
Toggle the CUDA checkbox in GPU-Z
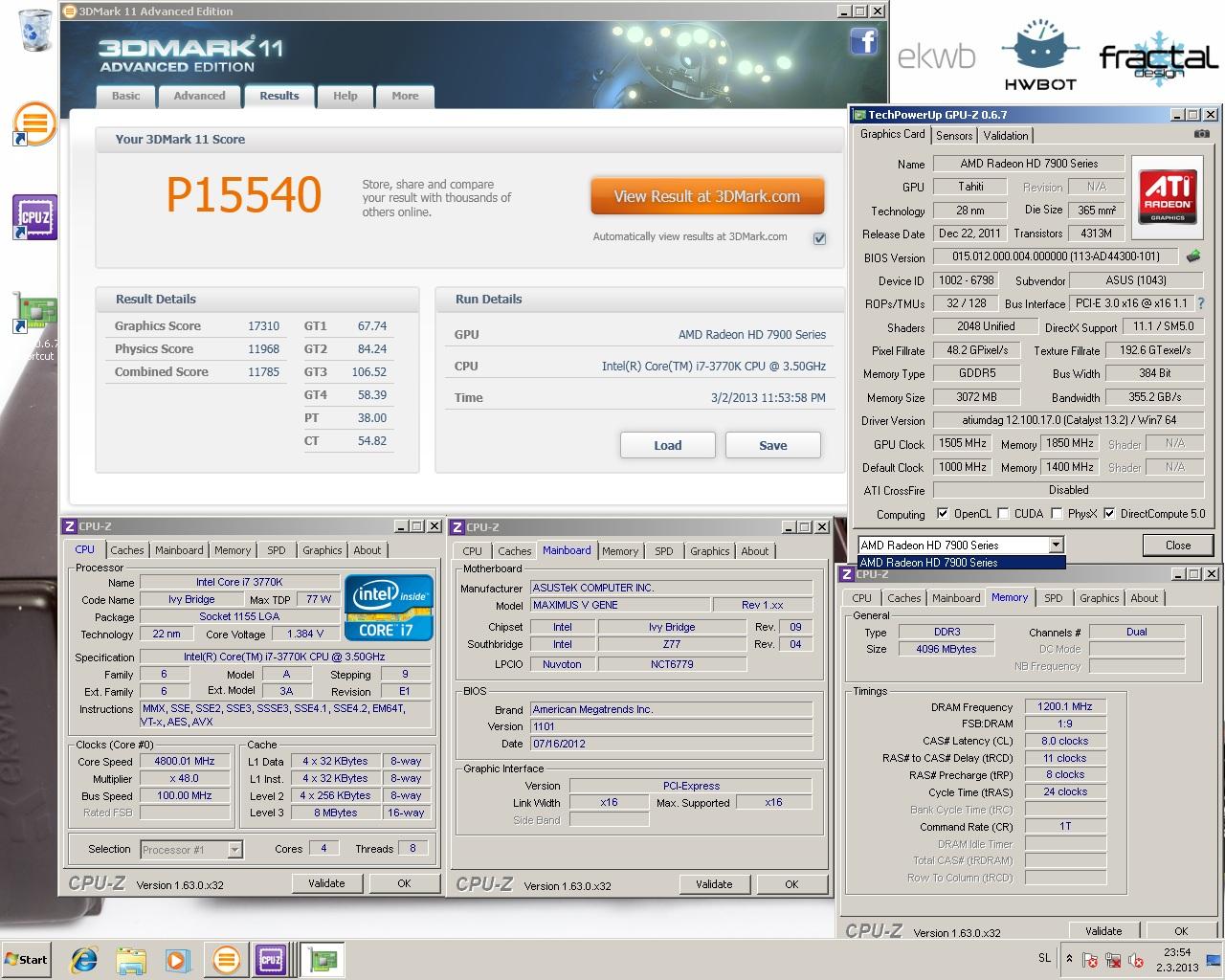pos(1003,513)
